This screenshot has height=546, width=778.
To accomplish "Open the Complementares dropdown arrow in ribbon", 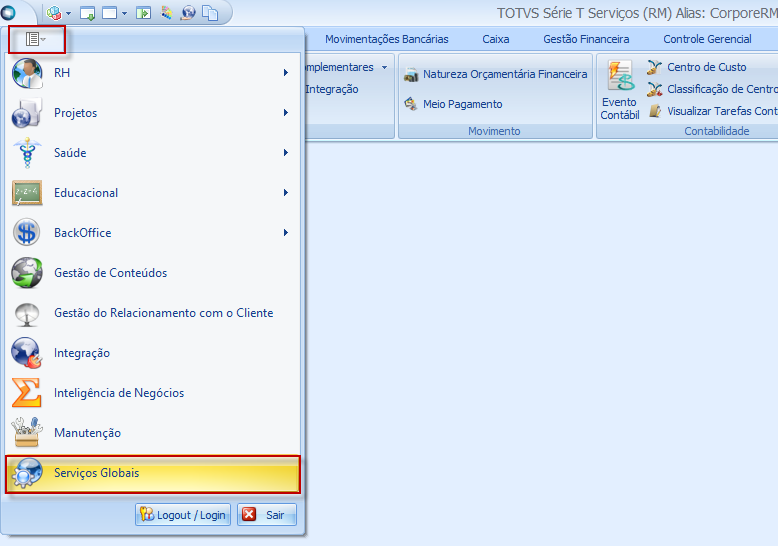I will tap(385, 68).
